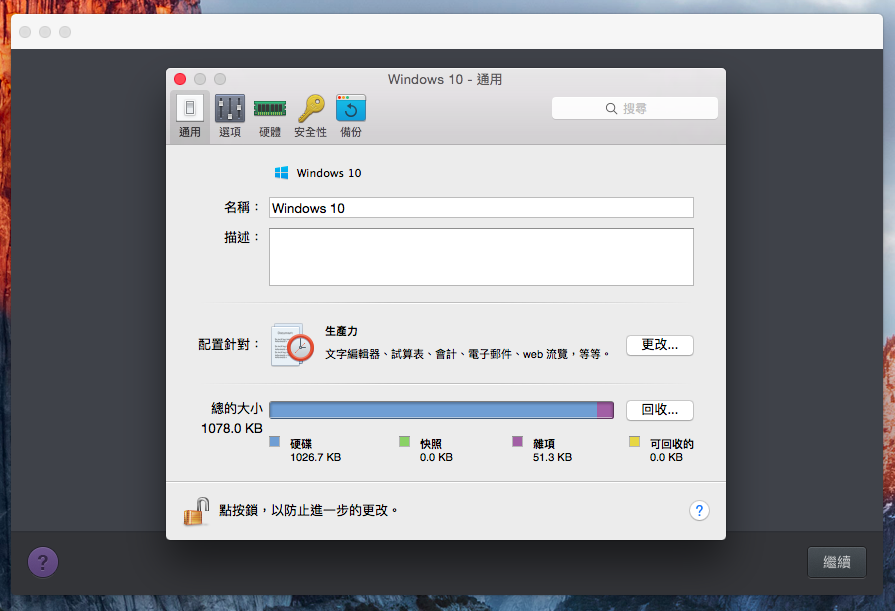Image resolution: width=895 pixels, height=611 pixels.
Task: Click the purple 雜項 legend swatch
Action: 518,441
